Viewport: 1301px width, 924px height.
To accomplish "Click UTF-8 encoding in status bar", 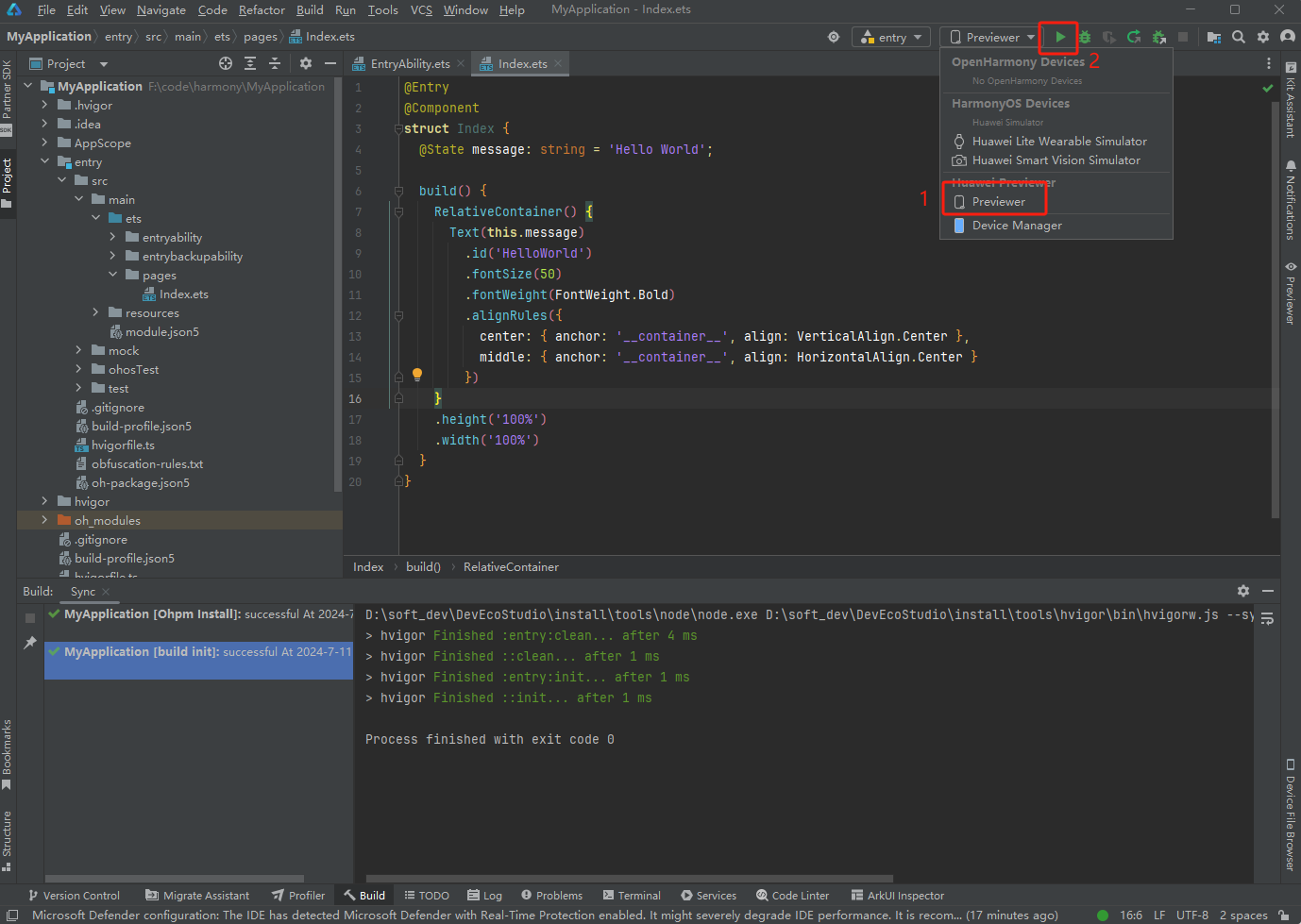I will 1192,915.
